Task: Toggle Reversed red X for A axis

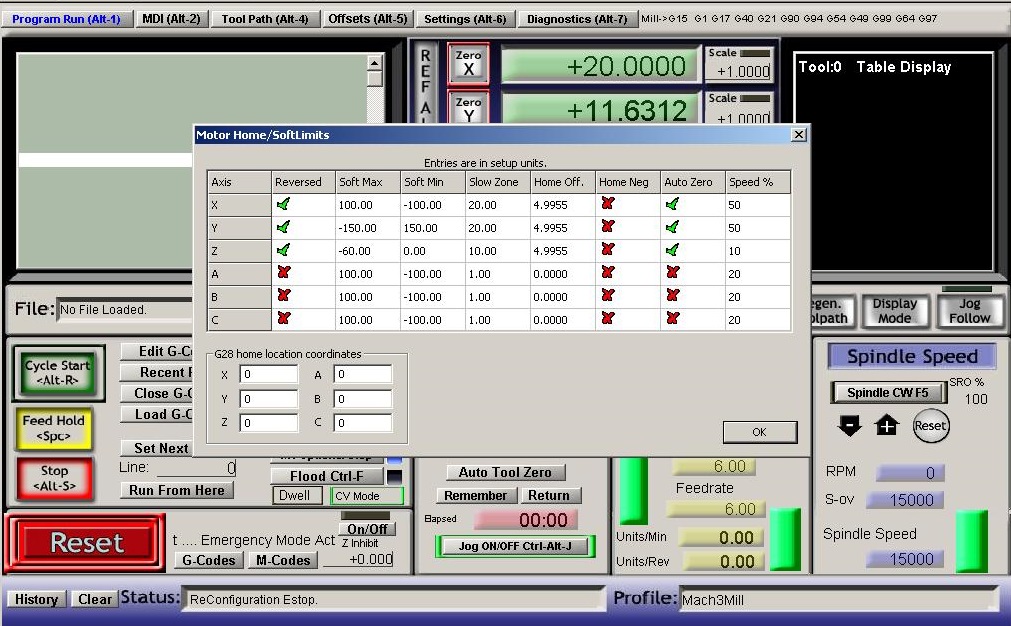Action: (283, 273)
